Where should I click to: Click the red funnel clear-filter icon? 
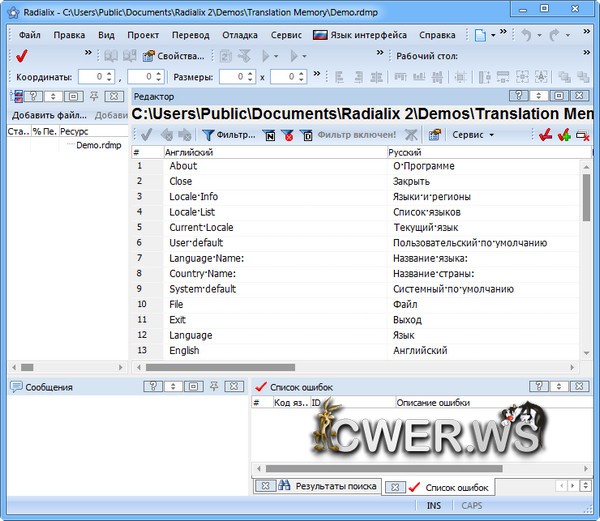288,135
